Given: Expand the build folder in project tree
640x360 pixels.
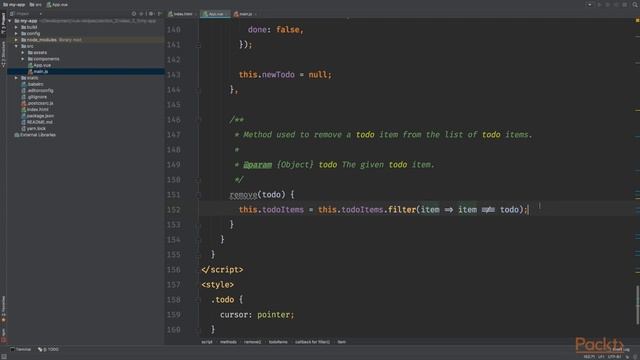Looking at the screenshot, I should pyautogui.click(x=16, y=27).
